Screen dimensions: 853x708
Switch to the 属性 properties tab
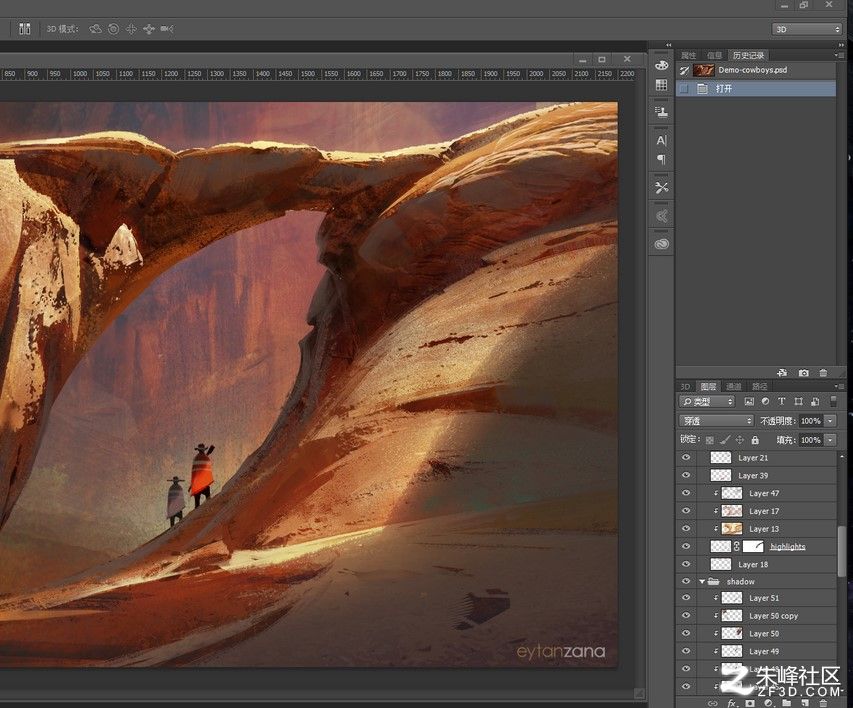[x=688, y=55]
